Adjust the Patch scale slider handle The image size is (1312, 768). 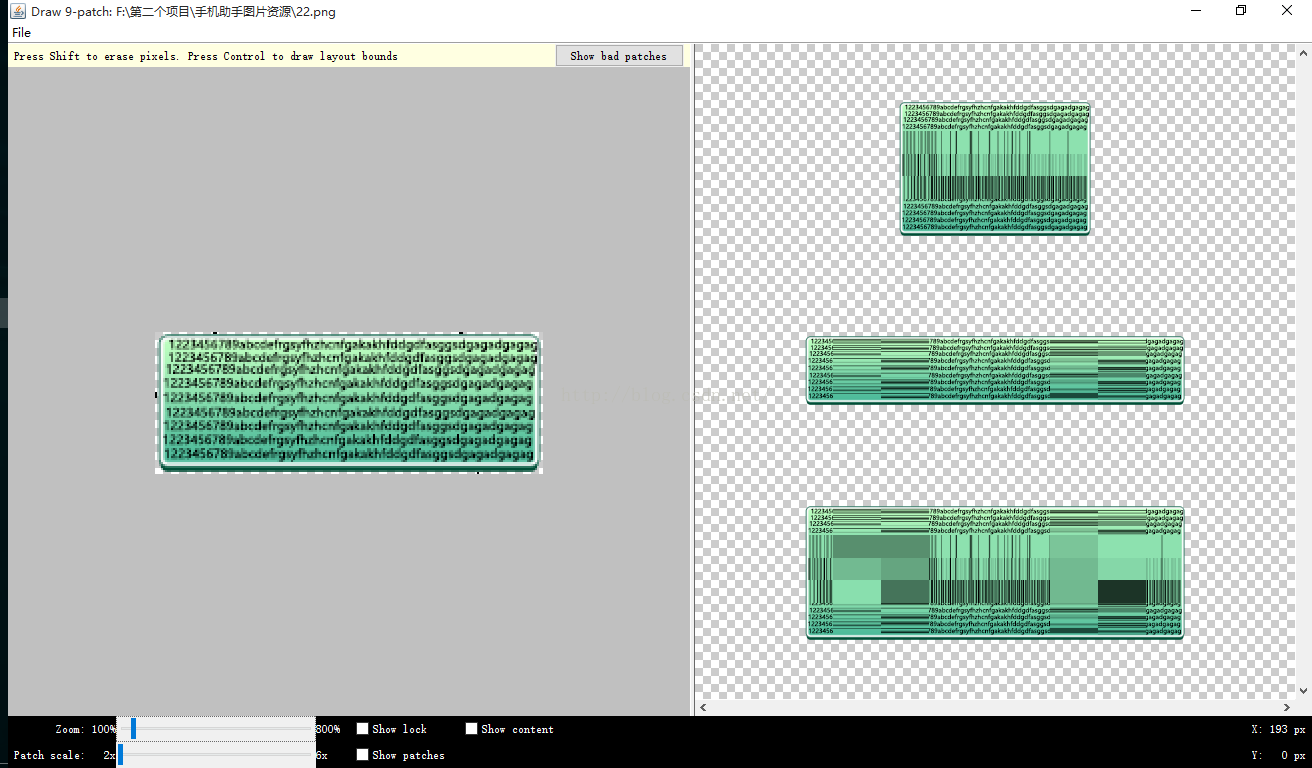pyautogui.click(x=120, y=755)
